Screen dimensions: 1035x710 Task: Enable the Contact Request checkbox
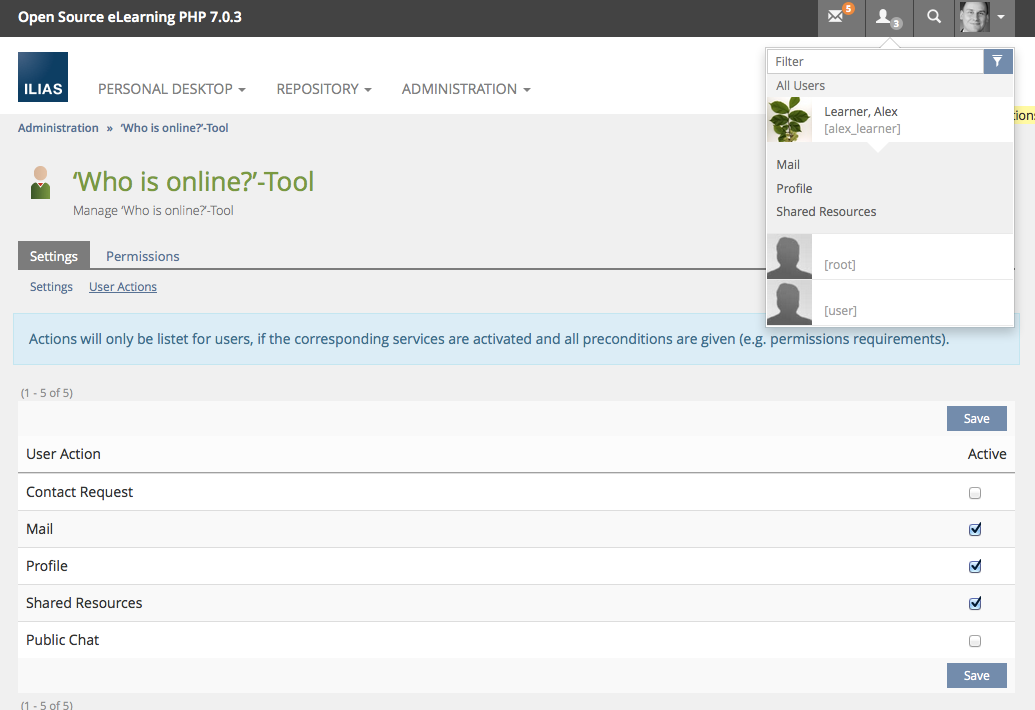tap(975, 493)
